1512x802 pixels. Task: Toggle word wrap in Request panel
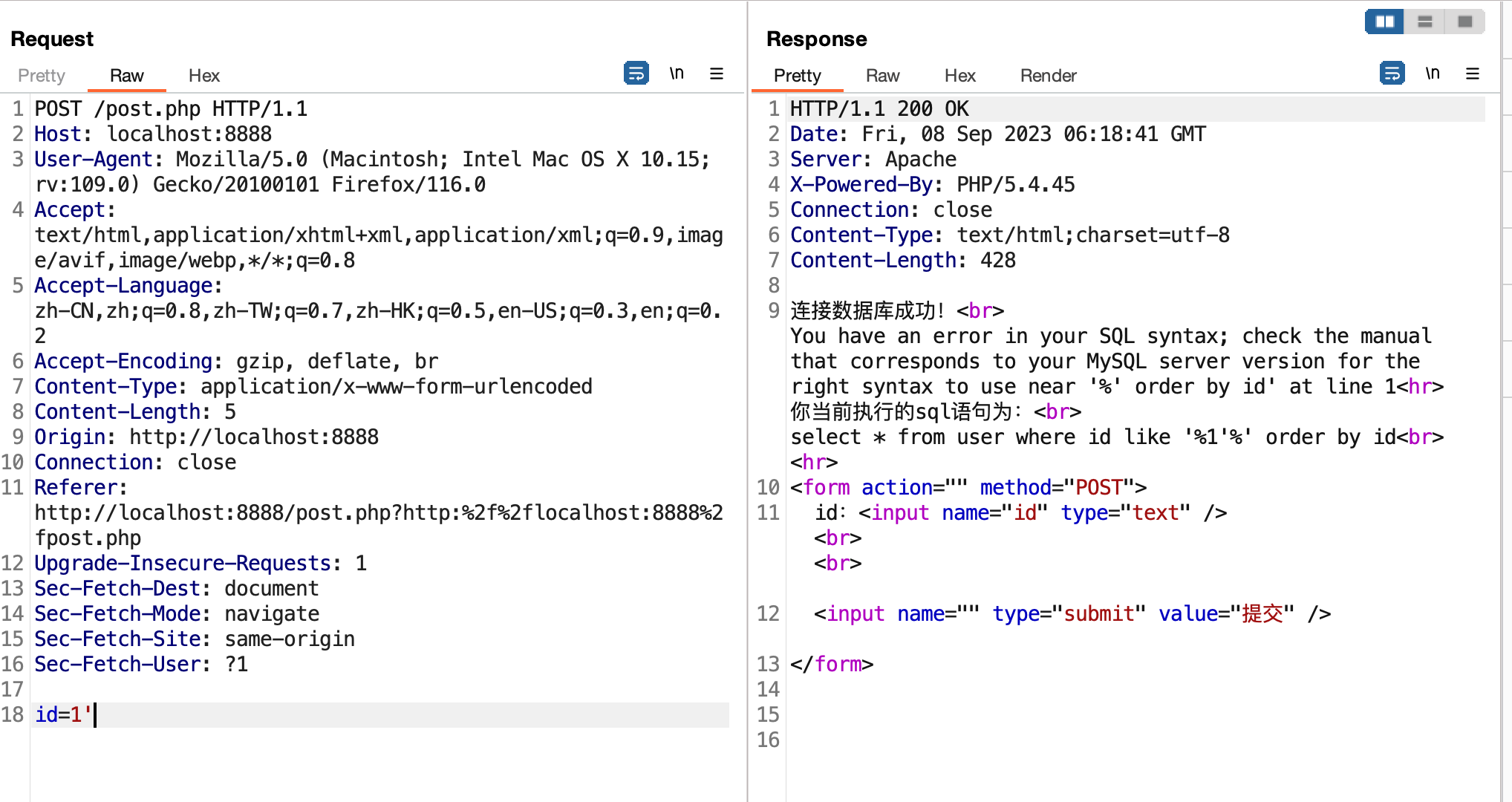point(636,74)
